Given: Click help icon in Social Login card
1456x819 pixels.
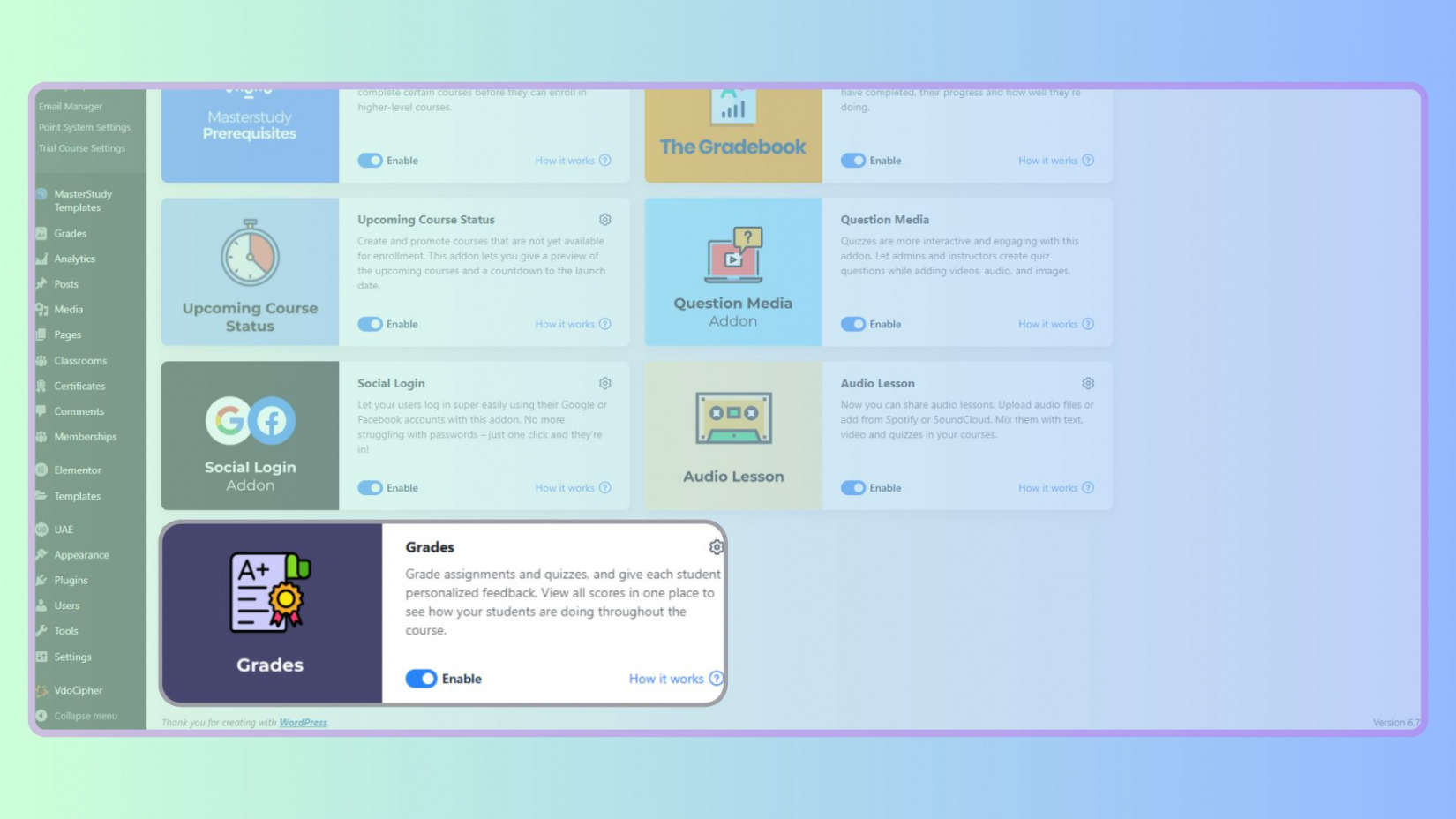Looking at the screenshot, I should coord(605,488).
